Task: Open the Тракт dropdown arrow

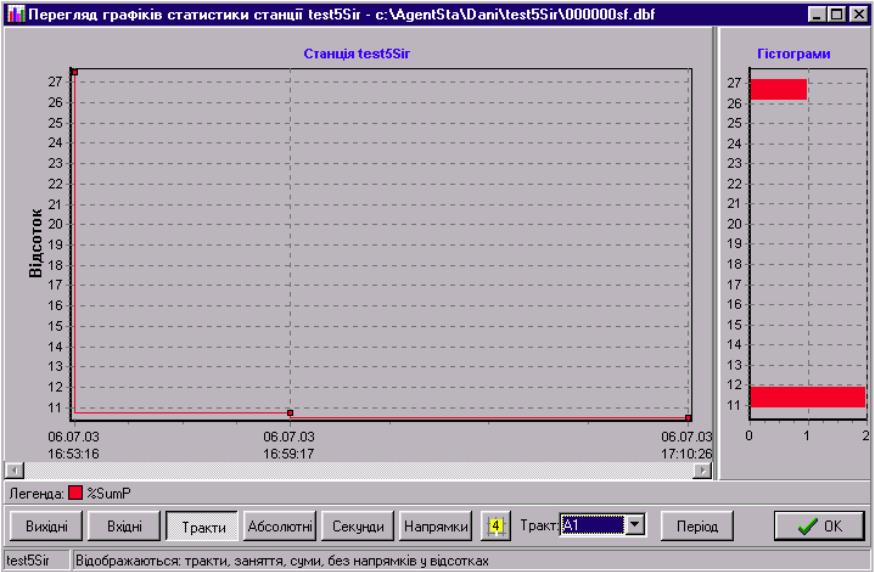Action: click(x=635, y=525)
